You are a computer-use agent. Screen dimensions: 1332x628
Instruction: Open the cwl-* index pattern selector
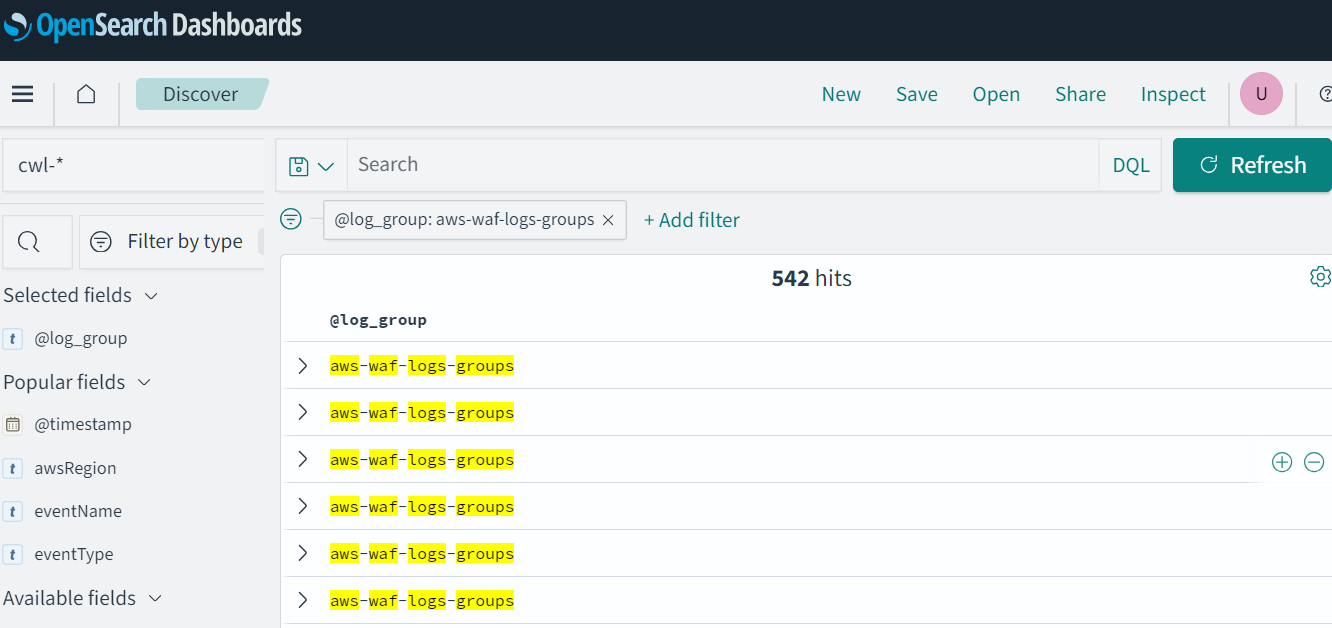pyautogui.click(x=133, y=165)
